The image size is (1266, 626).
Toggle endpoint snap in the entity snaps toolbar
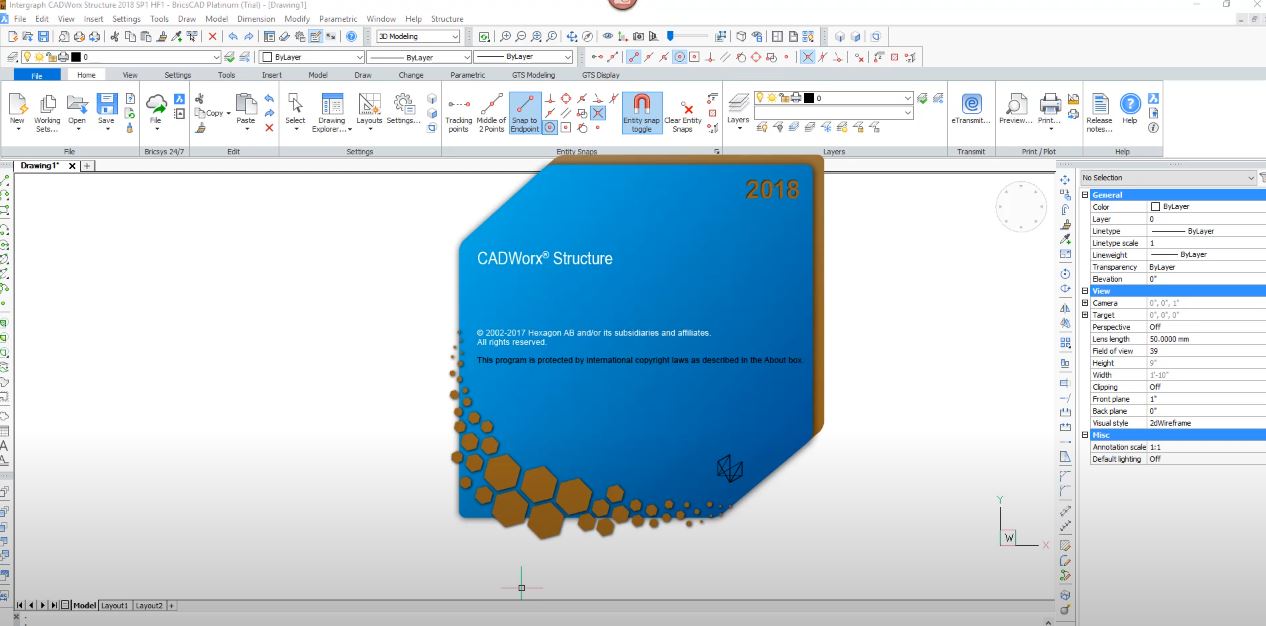[x=634, y=57]
